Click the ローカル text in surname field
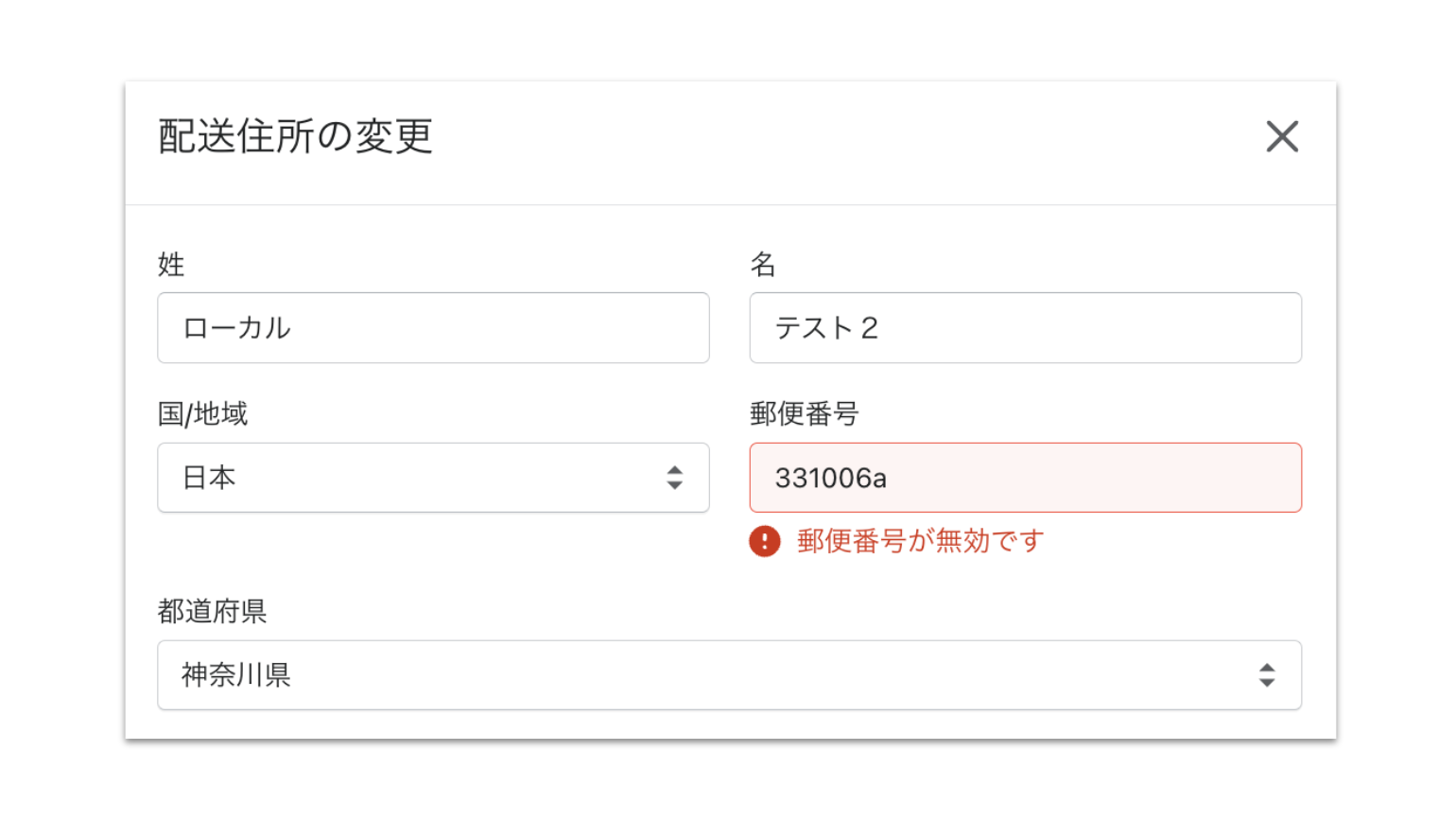The height and width of the screenshot is (838, 1456). click(x=236, y=328)
